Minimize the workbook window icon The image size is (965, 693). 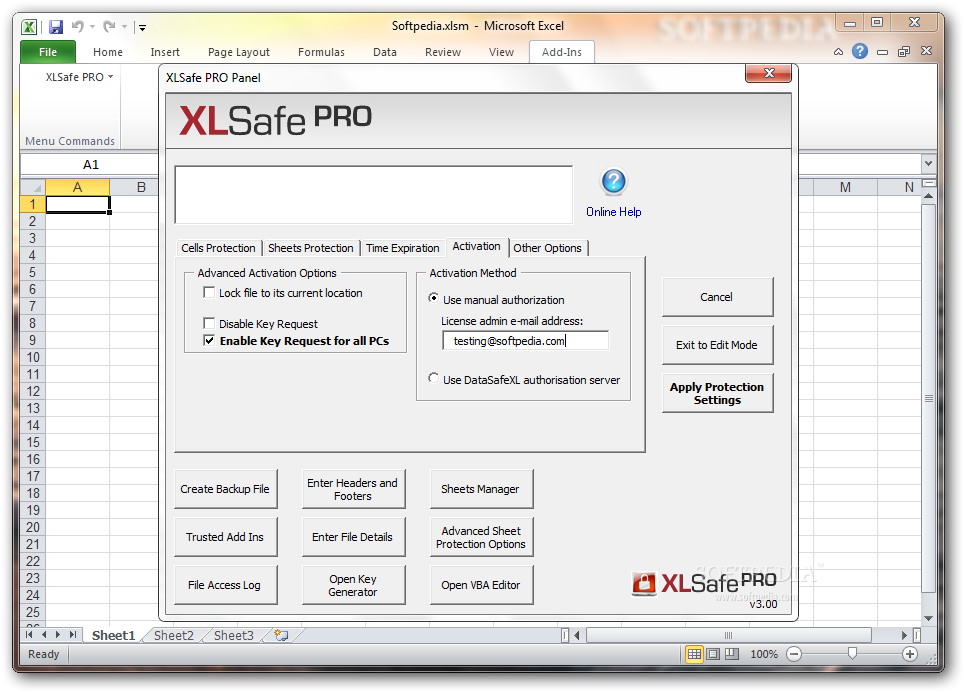click(882, 52)
